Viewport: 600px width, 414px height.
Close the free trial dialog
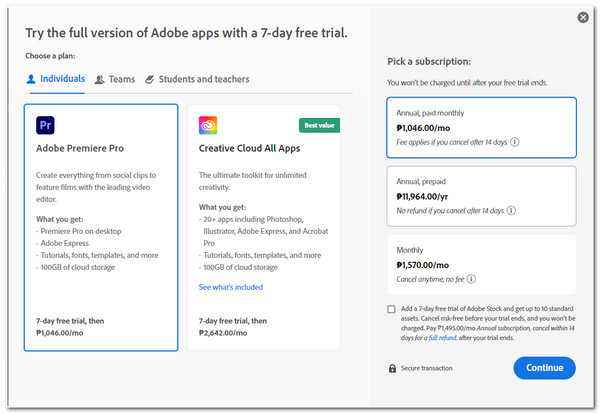pos(583,17)
